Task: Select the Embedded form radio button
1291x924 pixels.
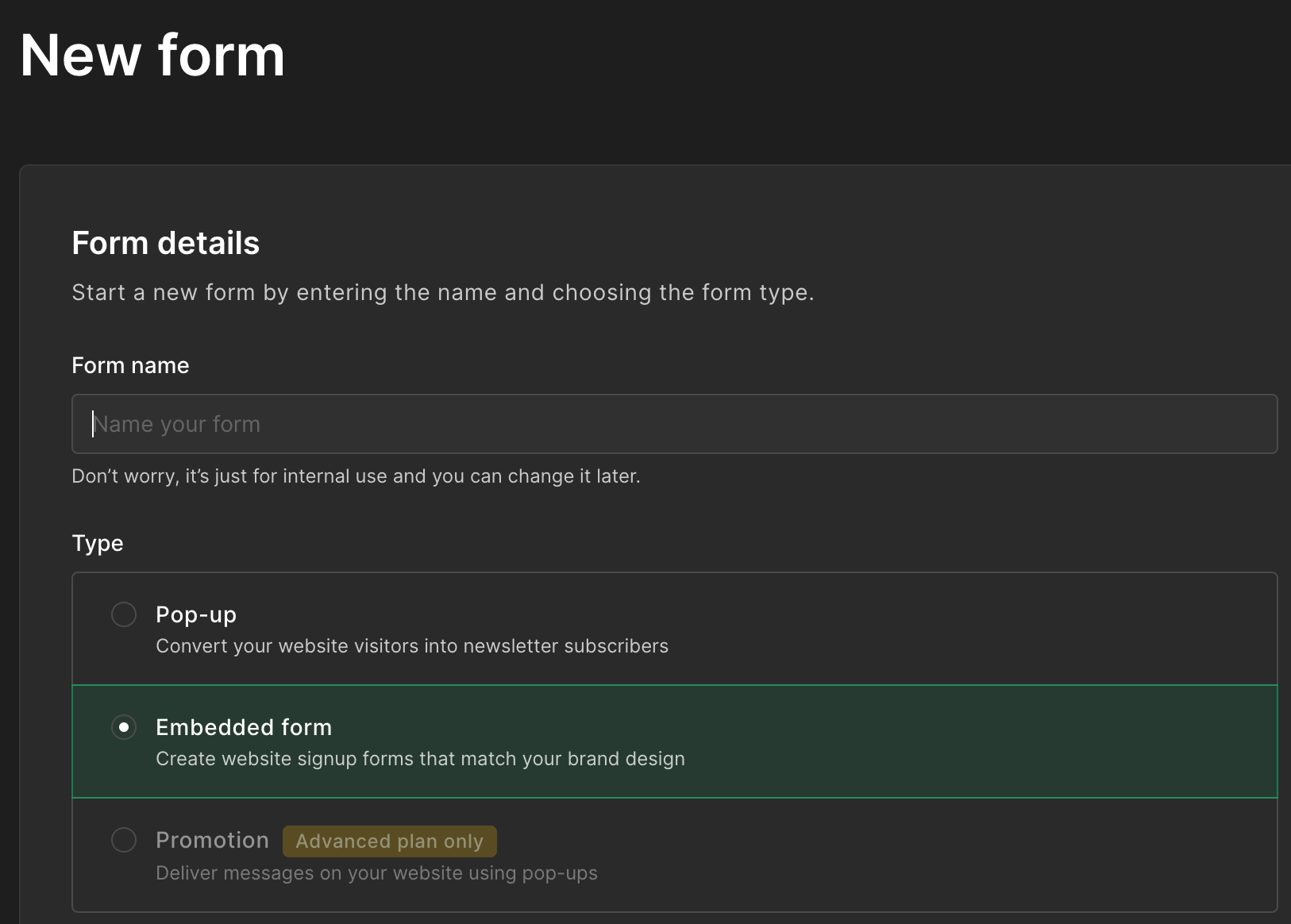Action: click(x=124, y=727)
